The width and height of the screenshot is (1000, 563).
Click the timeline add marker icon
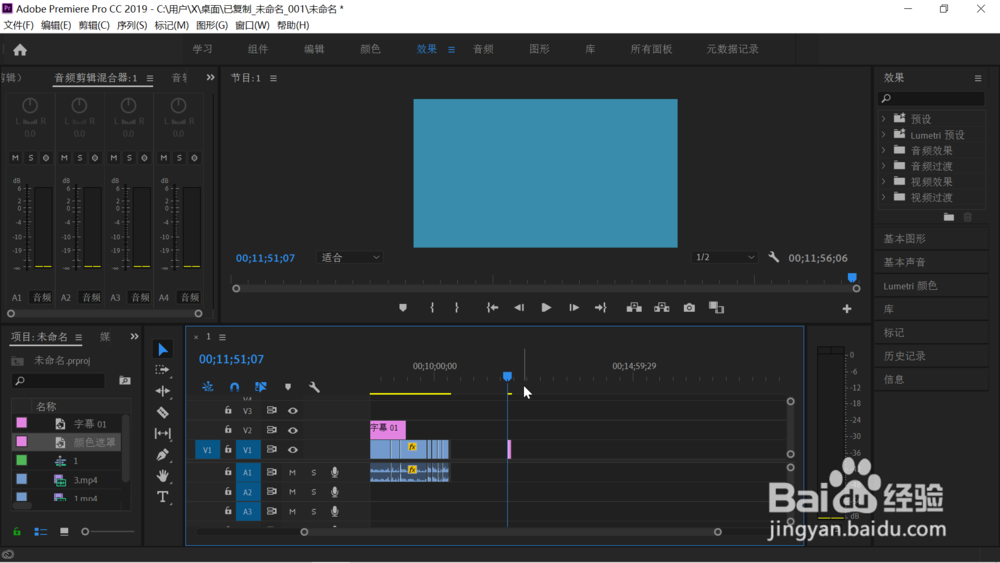pos(288,387)
